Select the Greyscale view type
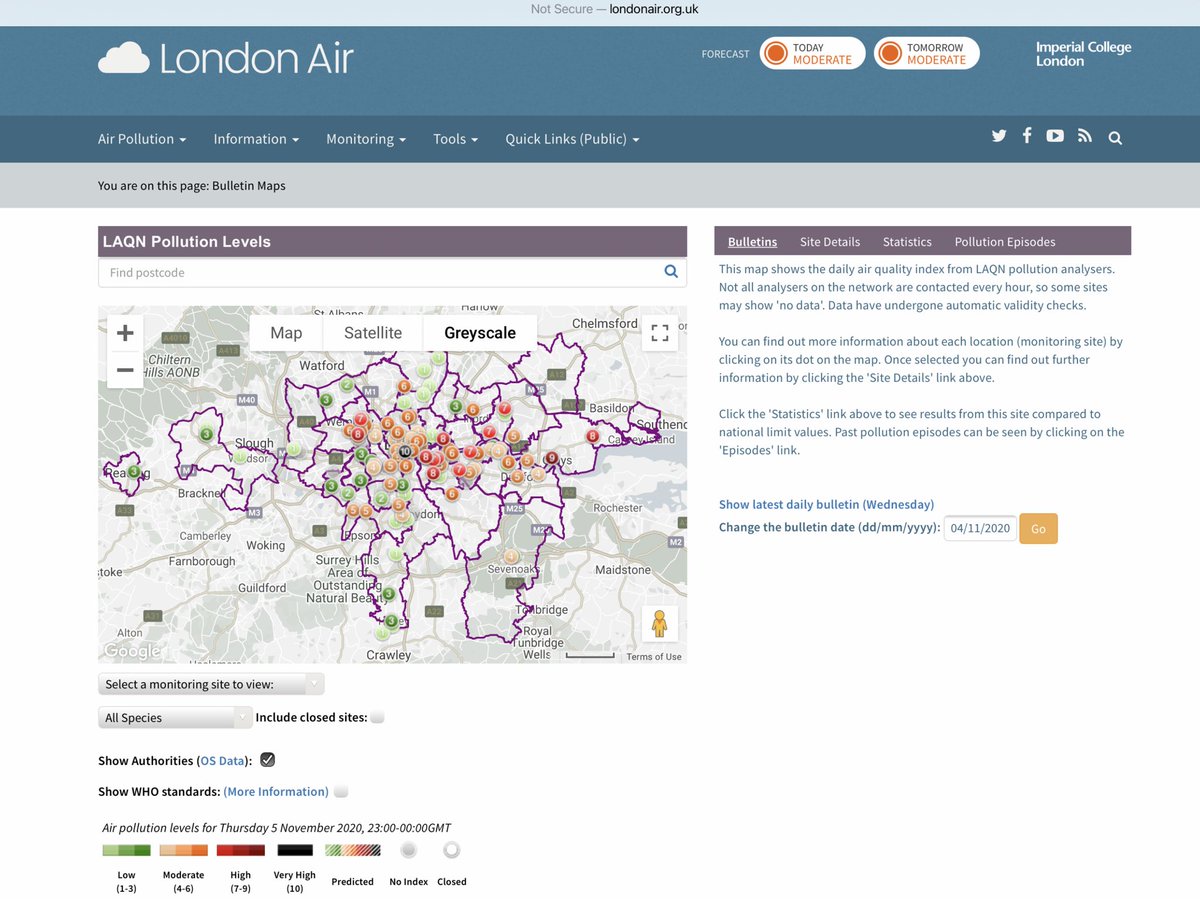This screenshot has width=1200, height=899. [x=480, y=333]
